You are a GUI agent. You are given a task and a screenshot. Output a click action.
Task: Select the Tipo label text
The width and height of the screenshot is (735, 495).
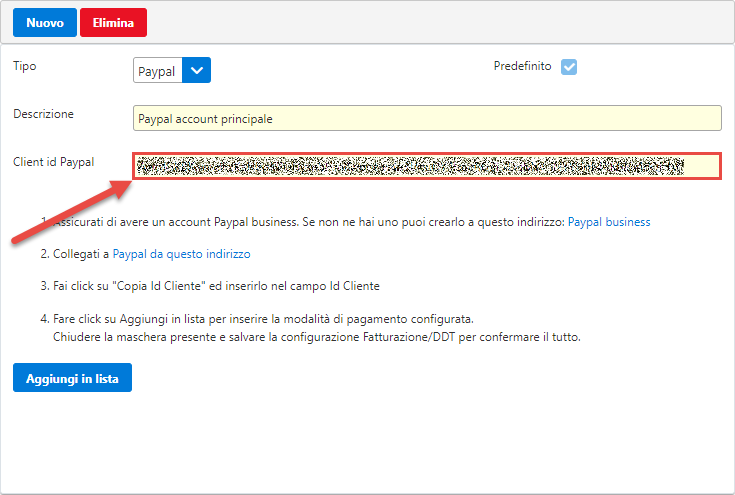tap(25, 66)
